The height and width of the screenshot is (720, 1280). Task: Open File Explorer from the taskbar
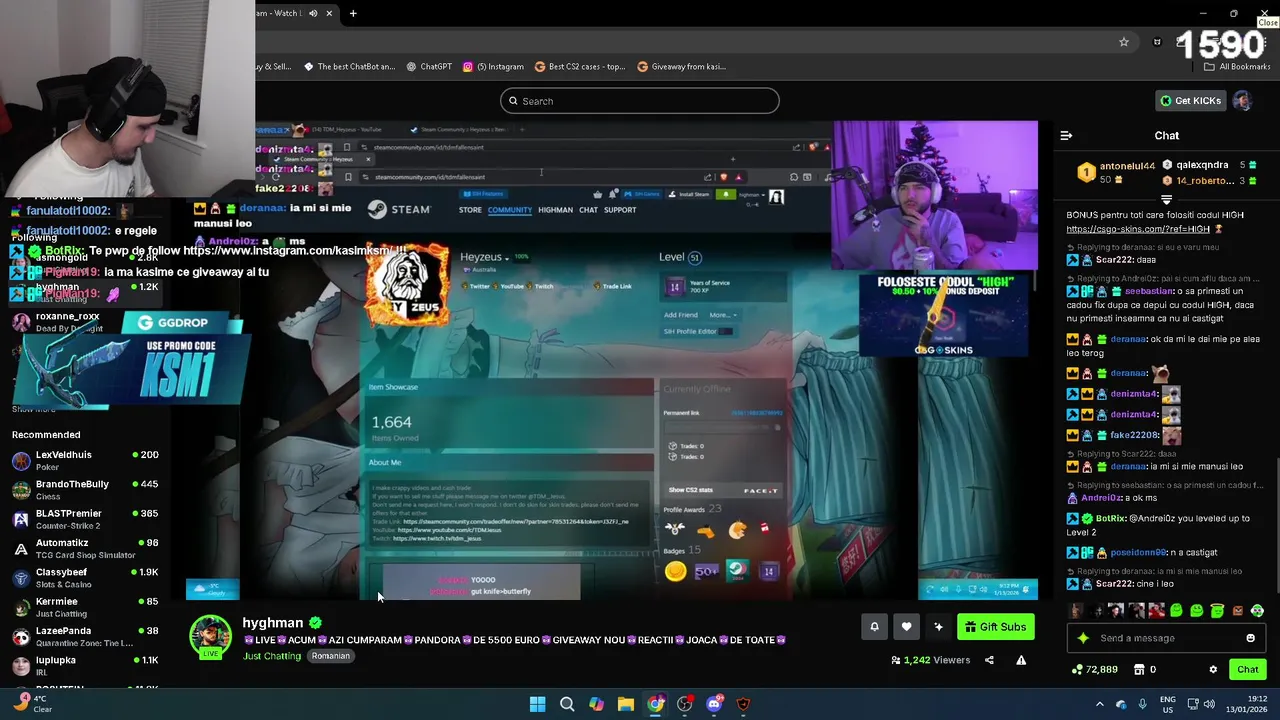point(625,704)
